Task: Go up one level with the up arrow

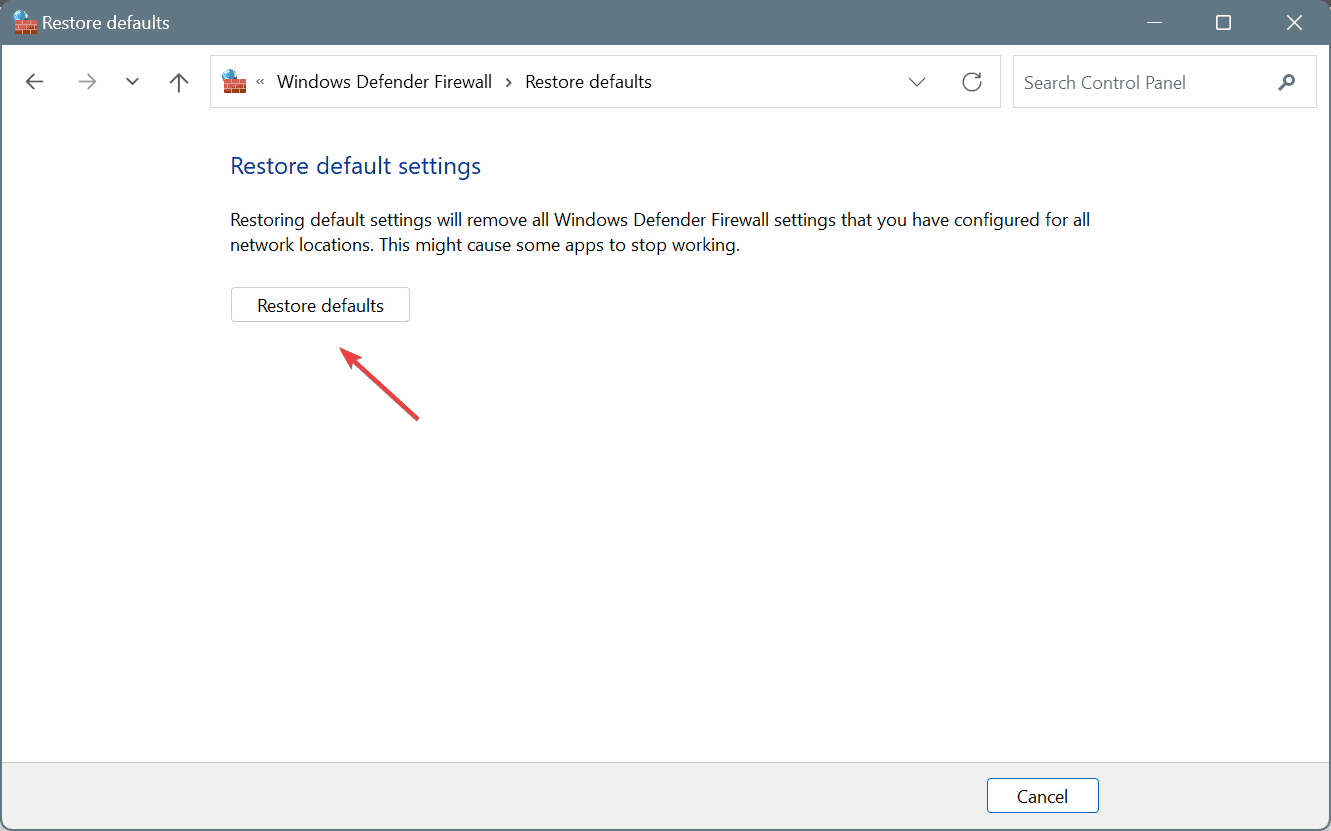Action: pos(179,82)
